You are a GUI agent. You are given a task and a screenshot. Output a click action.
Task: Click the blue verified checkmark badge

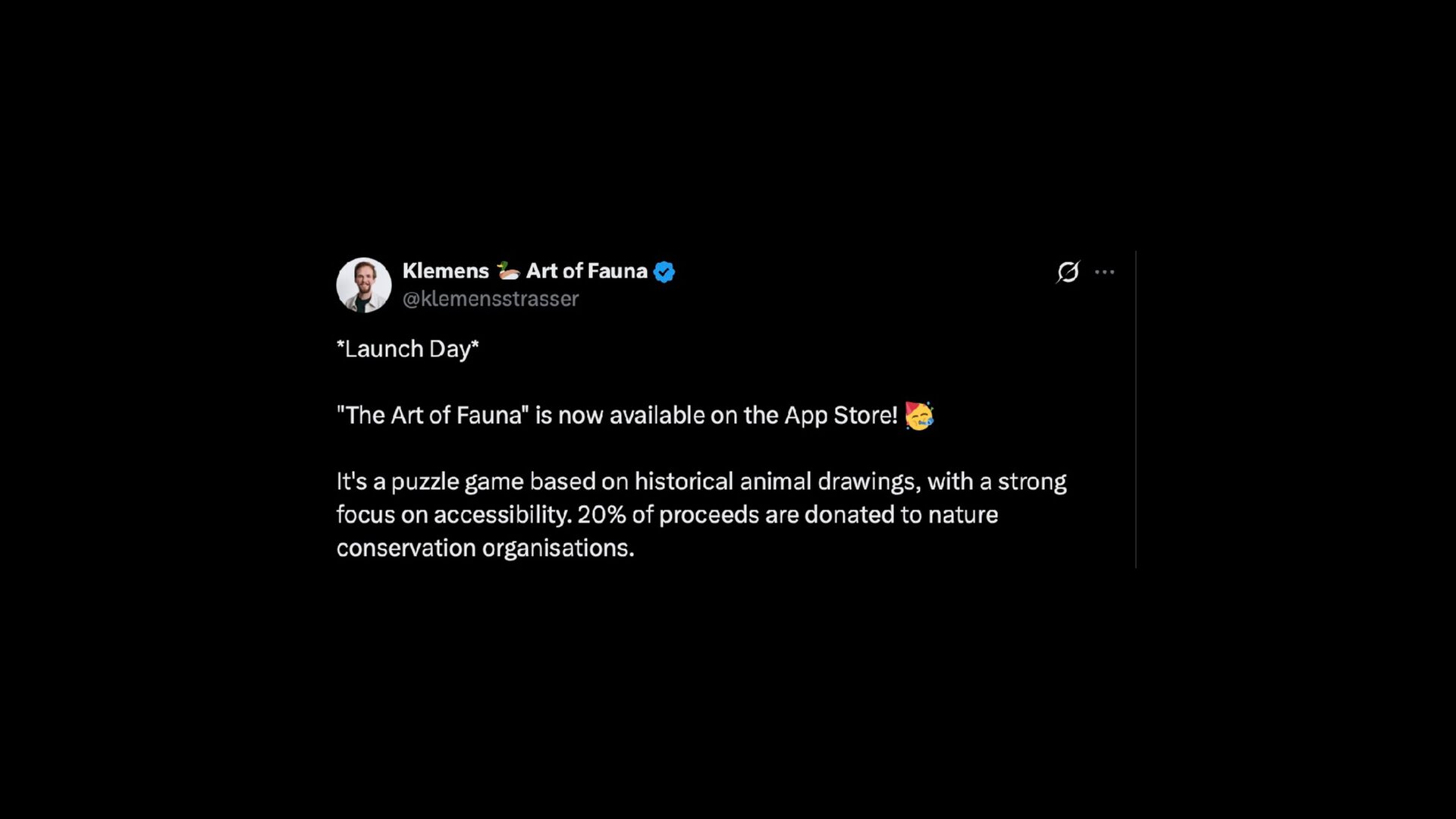point(664,271)
